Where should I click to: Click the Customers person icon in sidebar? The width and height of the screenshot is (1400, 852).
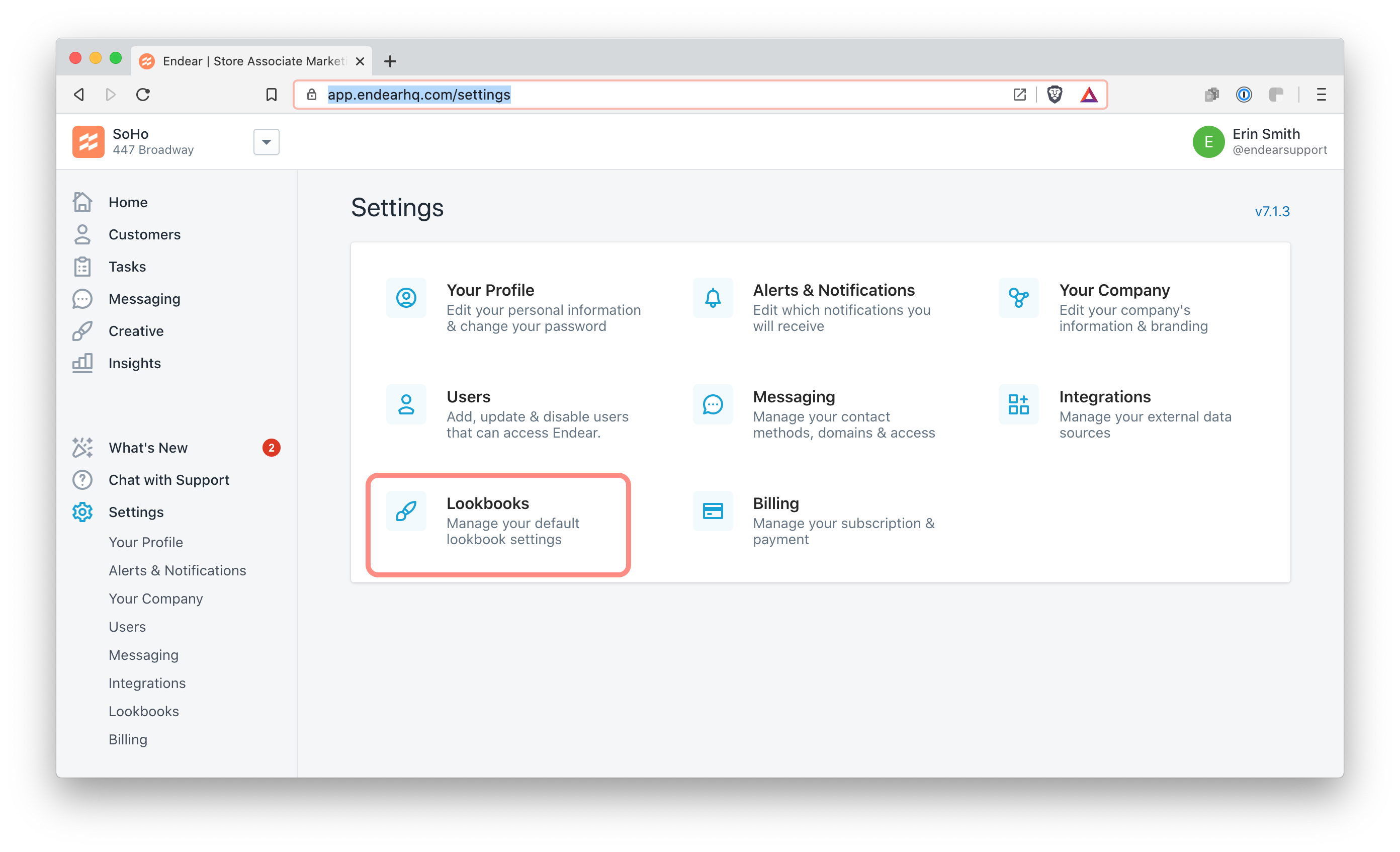click(82, 234)
